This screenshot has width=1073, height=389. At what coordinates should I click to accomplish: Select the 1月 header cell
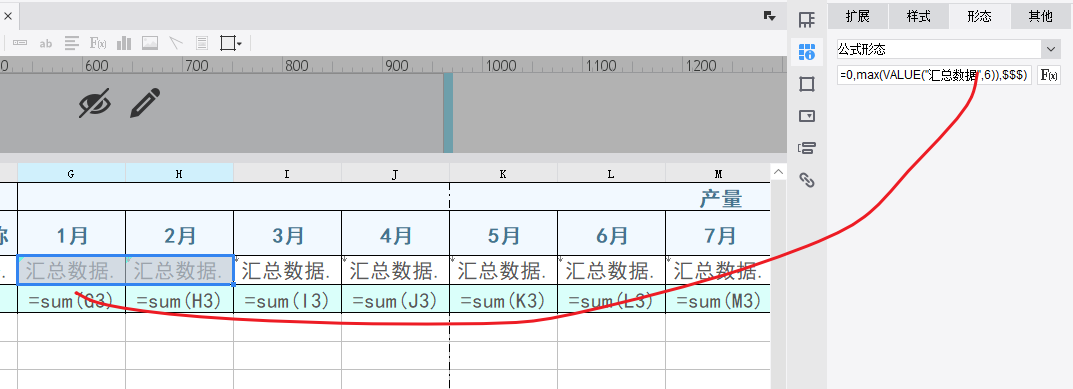coord(71,234)
